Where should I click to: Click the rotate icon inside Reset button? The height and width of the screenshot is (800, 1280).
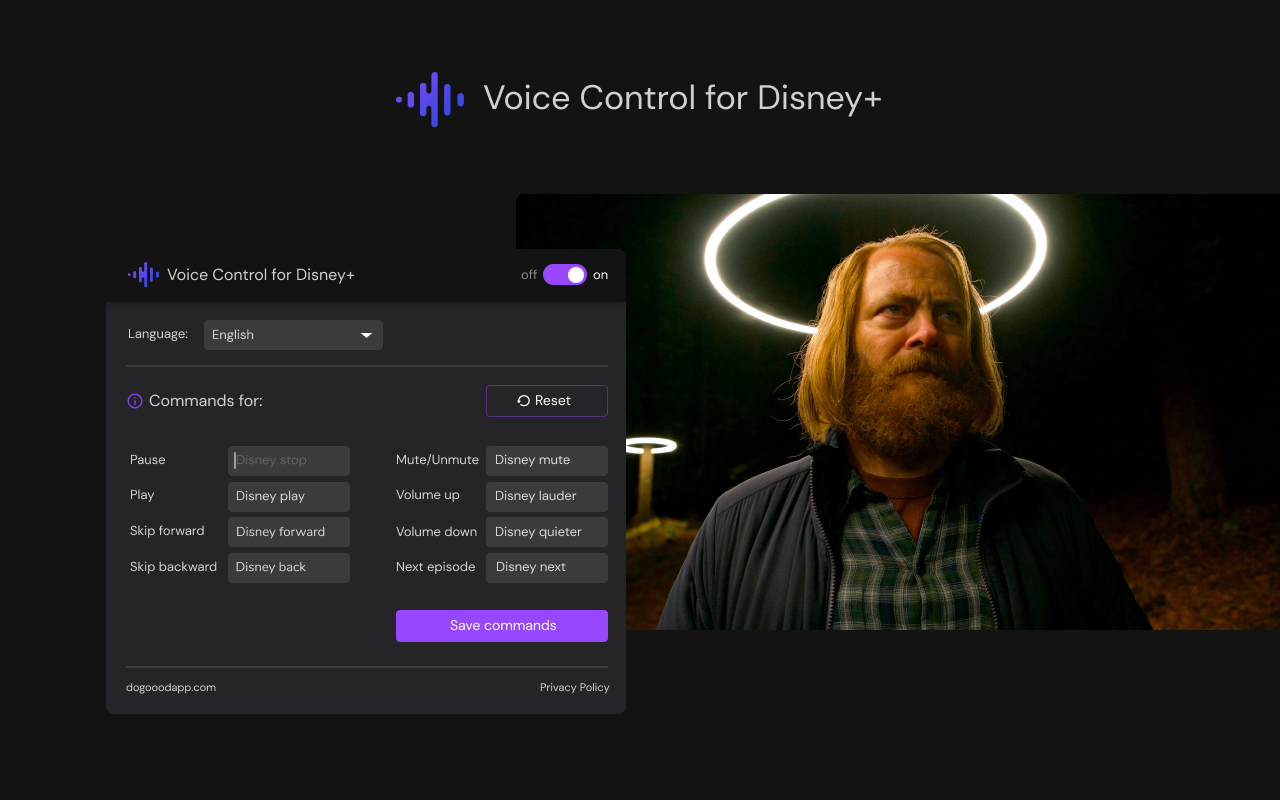(x=523, y=401)
